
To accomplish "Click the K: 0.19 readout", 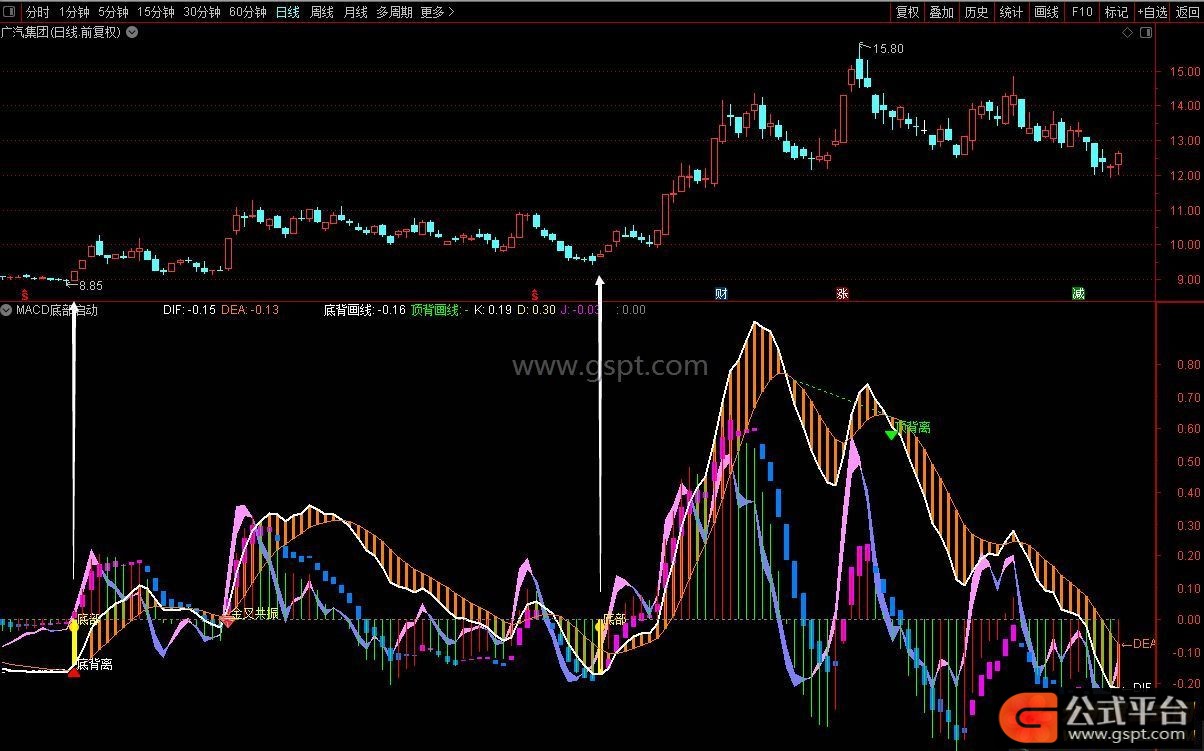I will click(492, 310).
